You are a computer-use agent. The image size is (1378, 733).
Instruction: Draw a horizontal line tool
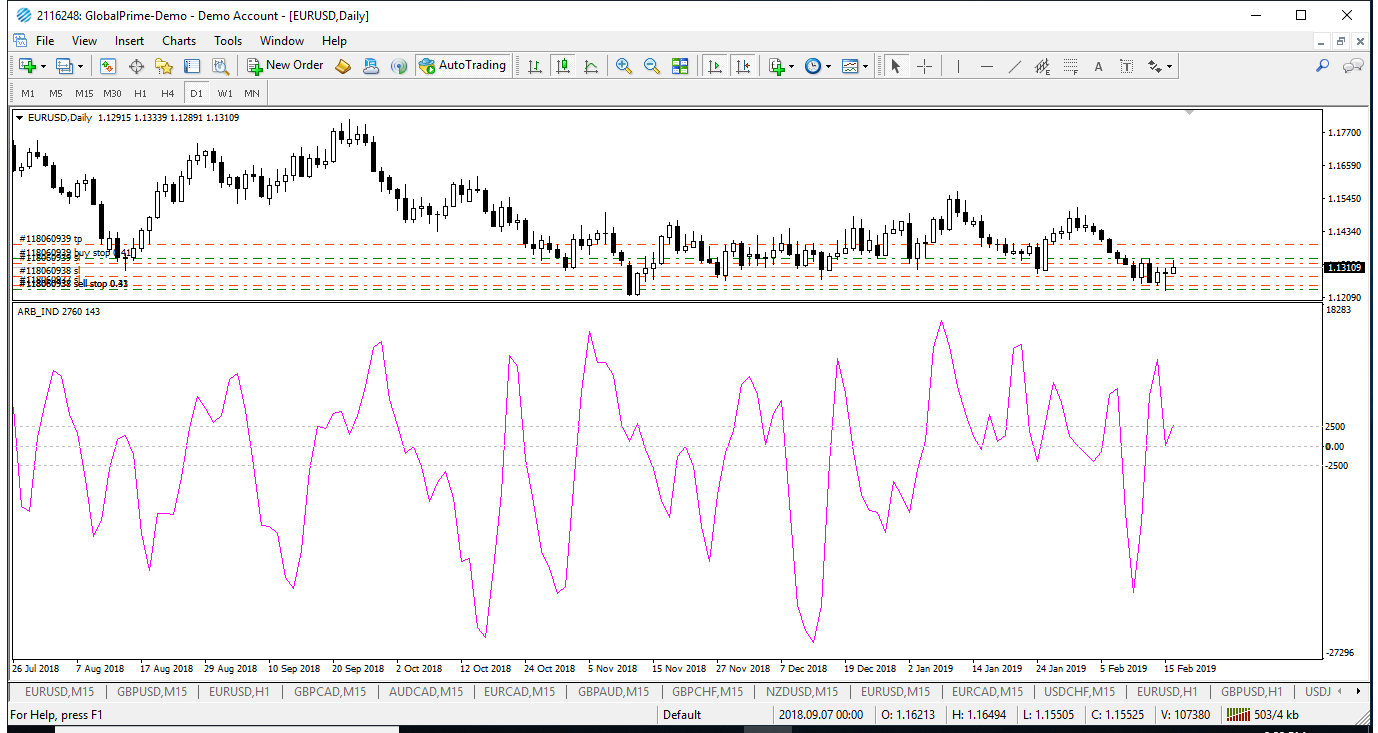(x=987, y=66)
